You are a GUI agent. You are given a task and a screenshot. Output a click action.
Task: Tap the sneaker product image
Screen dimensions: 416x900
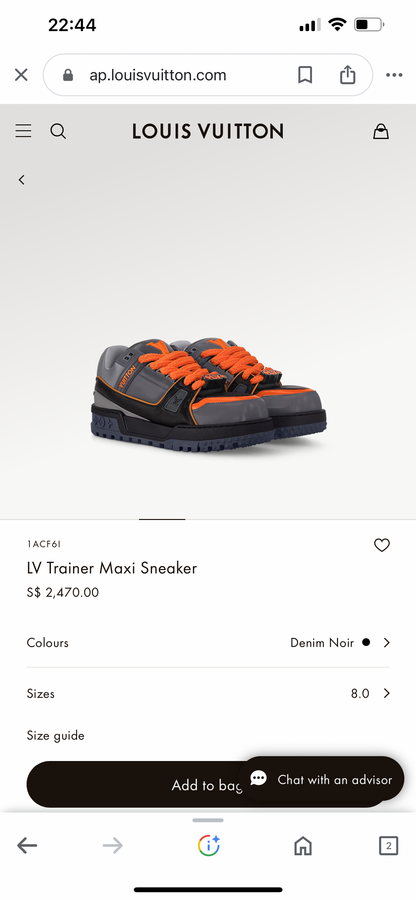pos(208,395)
